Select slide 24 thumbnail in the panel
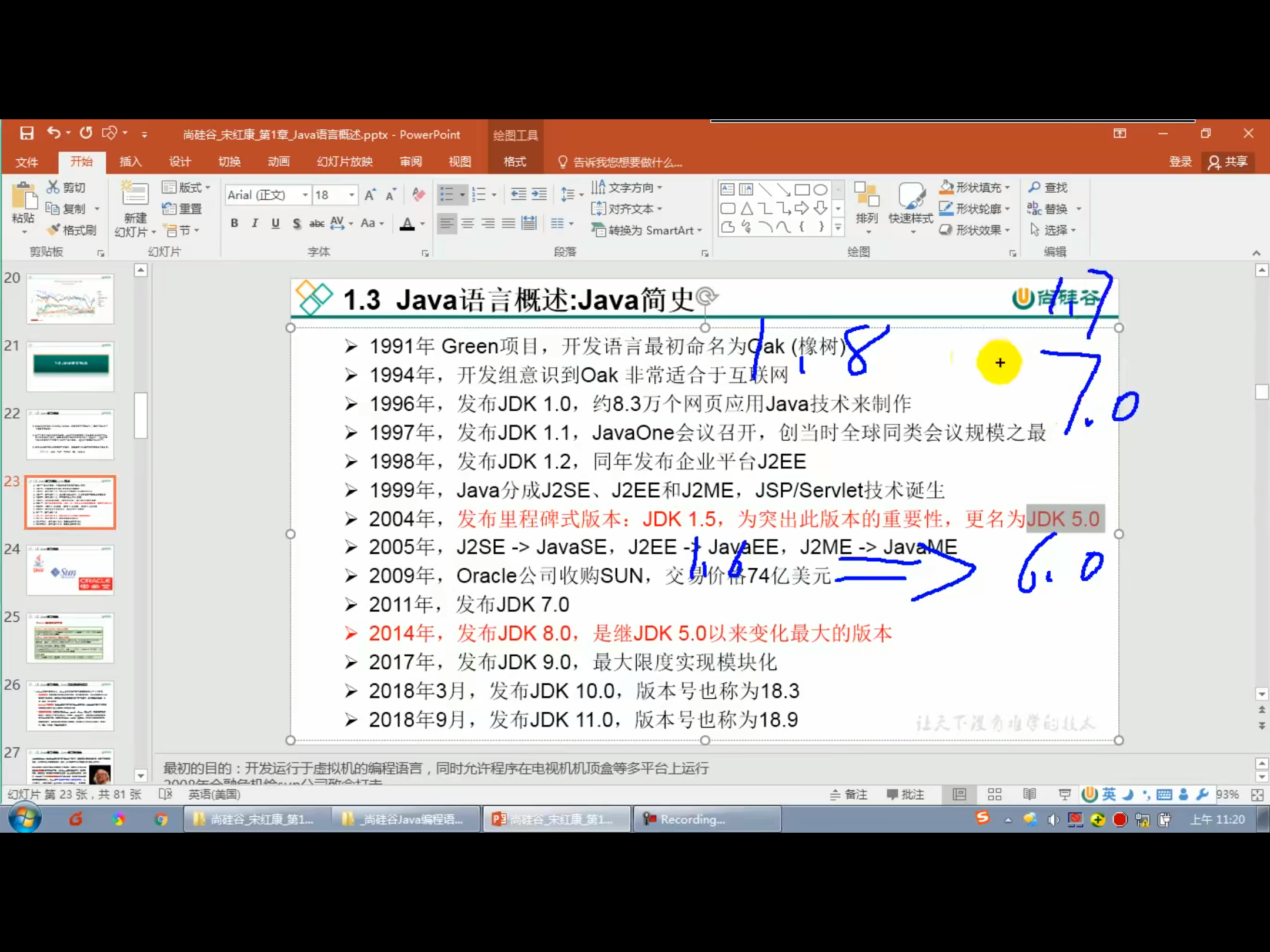 pos(70,569)
